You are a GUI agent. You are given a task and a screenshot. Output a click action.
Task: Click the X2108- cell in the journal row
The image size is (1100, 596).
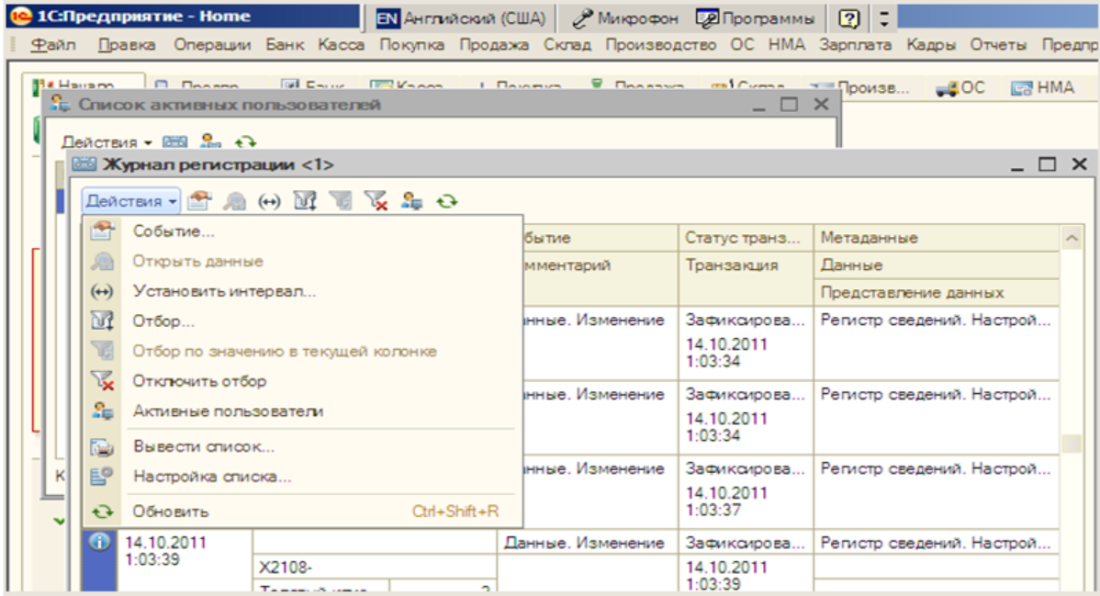[375, 567]
